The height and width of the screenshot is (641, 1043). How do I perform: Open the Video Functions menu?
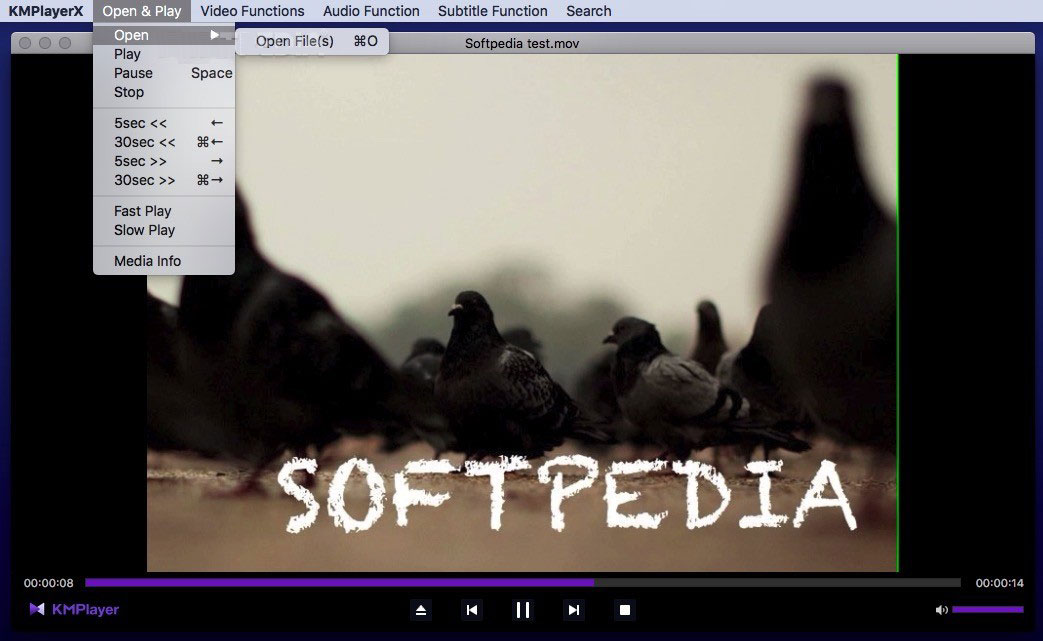(252, 11)
